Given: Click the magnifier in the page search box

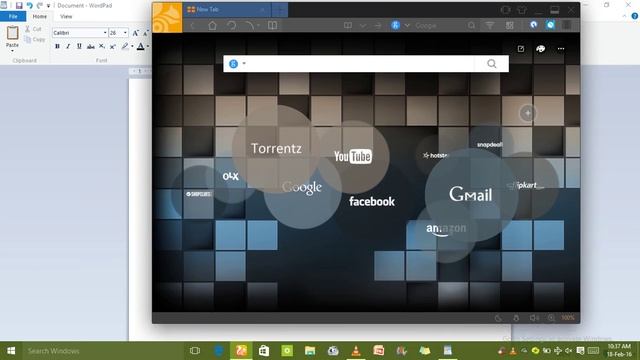Looking at the screenshot, I should coord(492,64).
